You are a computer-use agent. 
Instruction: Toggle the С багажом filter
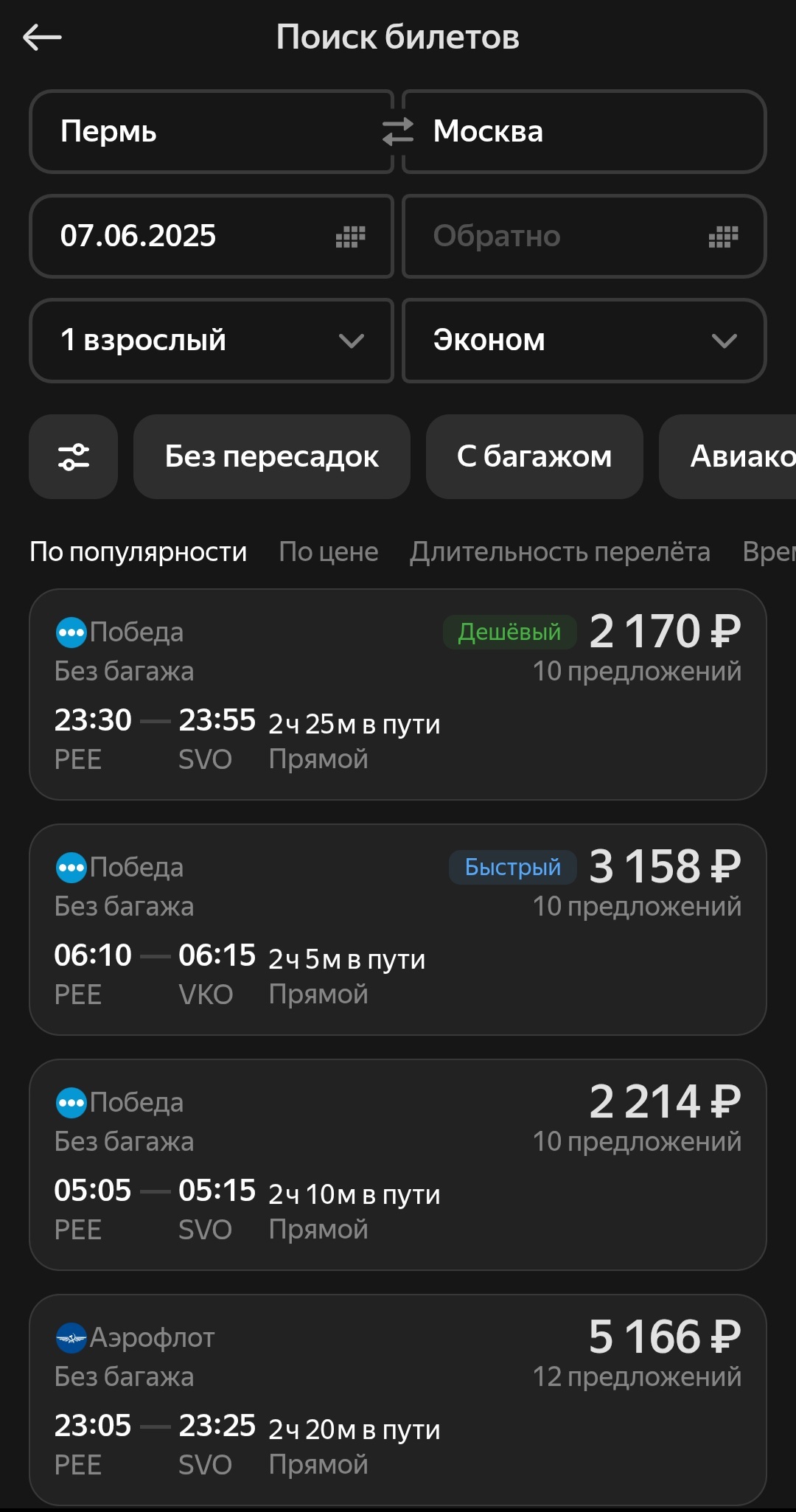click(x=534, y=456)
